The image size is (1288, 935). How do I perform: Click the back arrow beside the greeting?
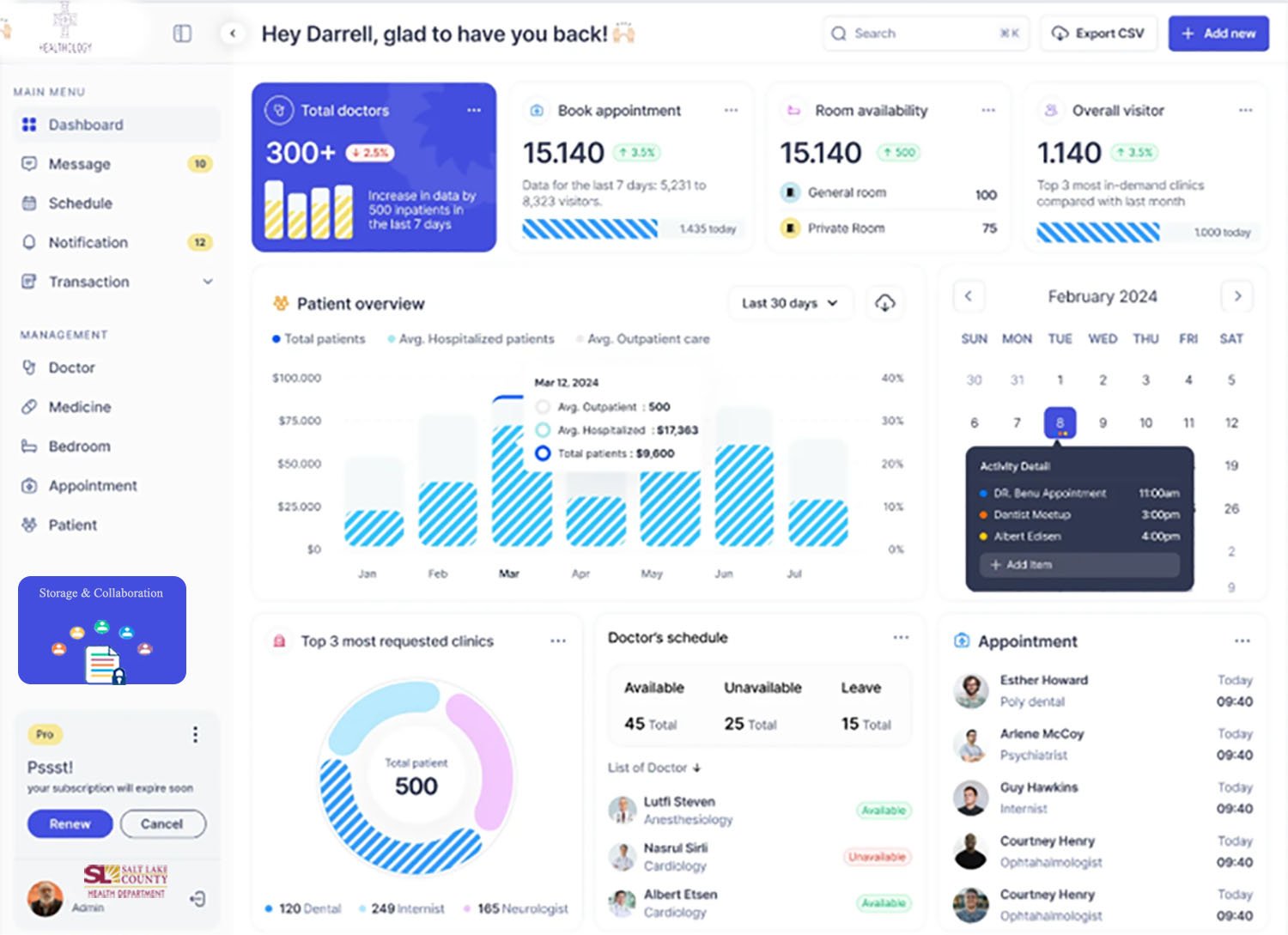pyautogui.click(x=232, y=33)
